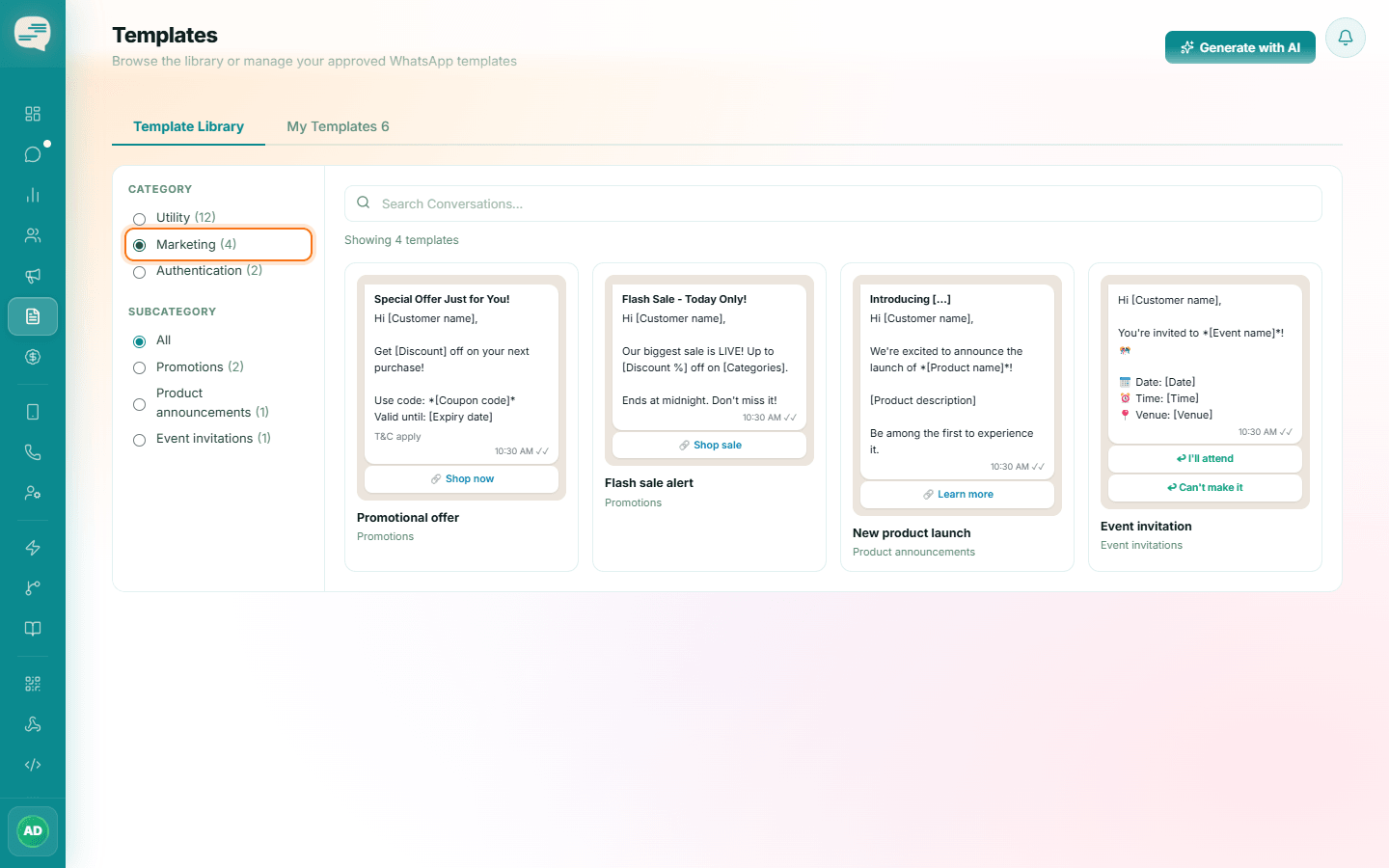The height and width of the screenshot is (868, 1389).
Task: Click the notification bell icon
Action: click(x=1346, y=38)
